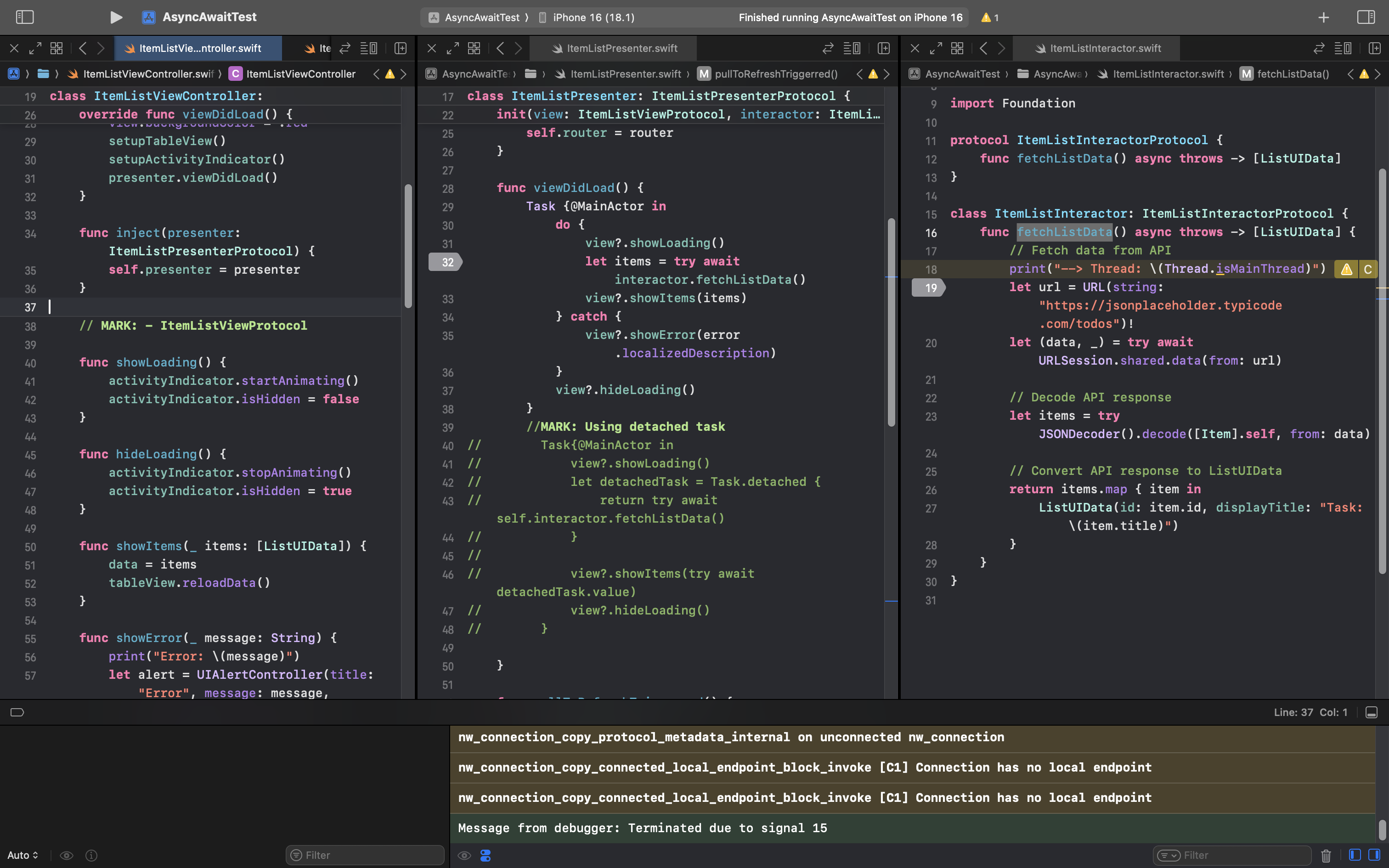The image size is (1389, 868).
Task: Click the left editor vertical scrollbar
Action: click(x=408, y=246)
